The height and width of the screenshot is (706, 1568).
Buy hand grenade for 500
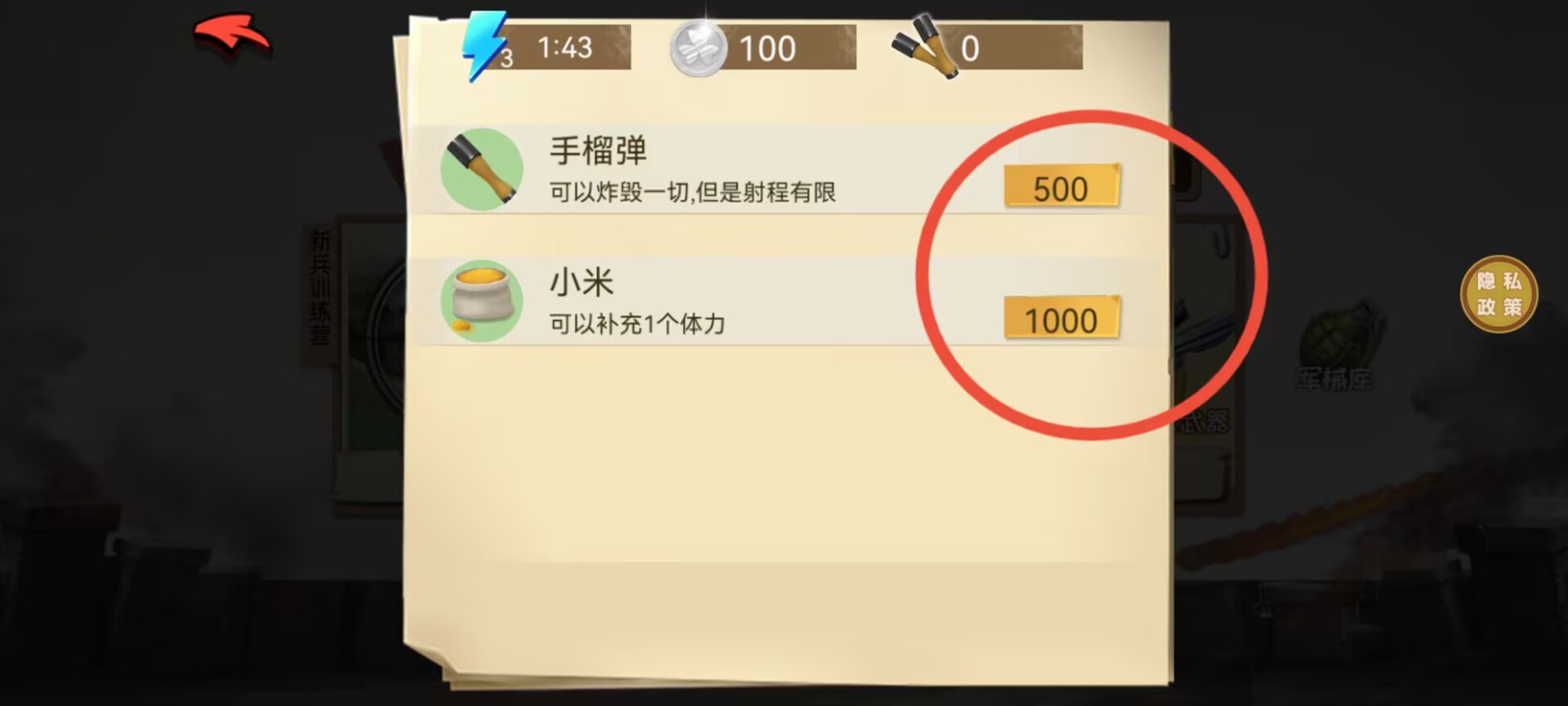pyautogui.click(x=1062, y=187)
